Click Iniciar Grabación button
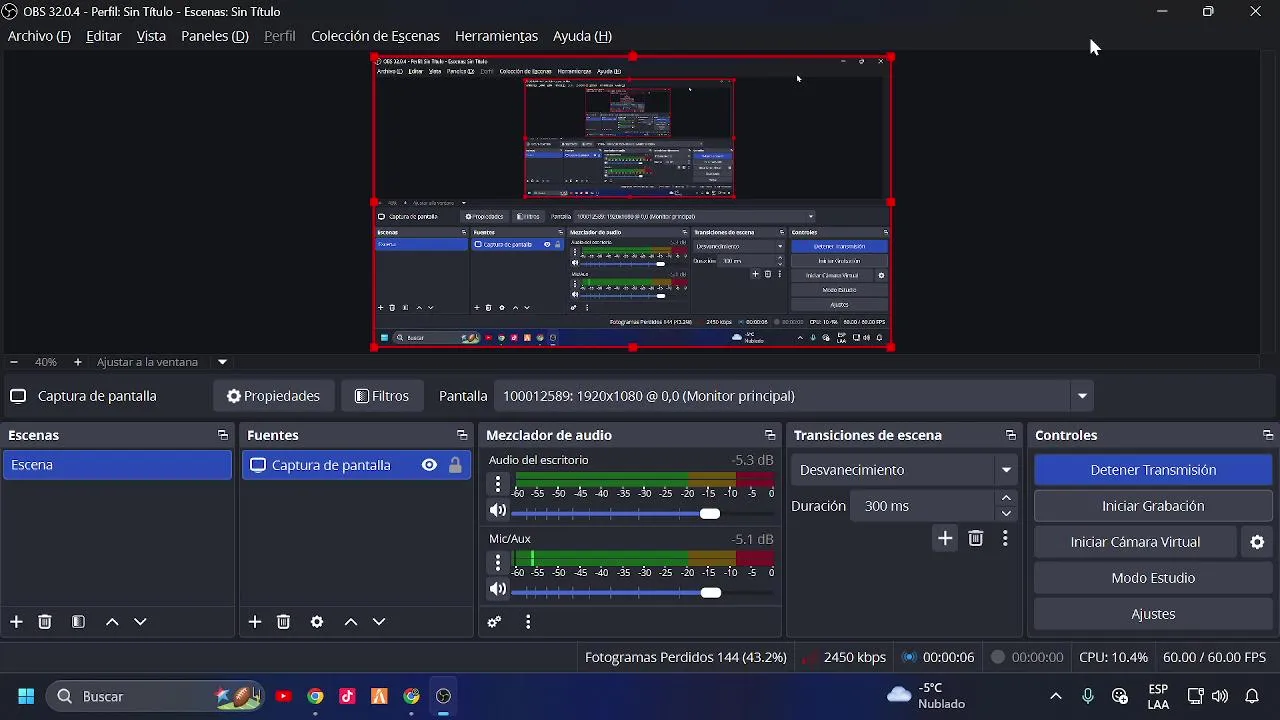The image size is (1280, 720). [x=1153, y=506]
